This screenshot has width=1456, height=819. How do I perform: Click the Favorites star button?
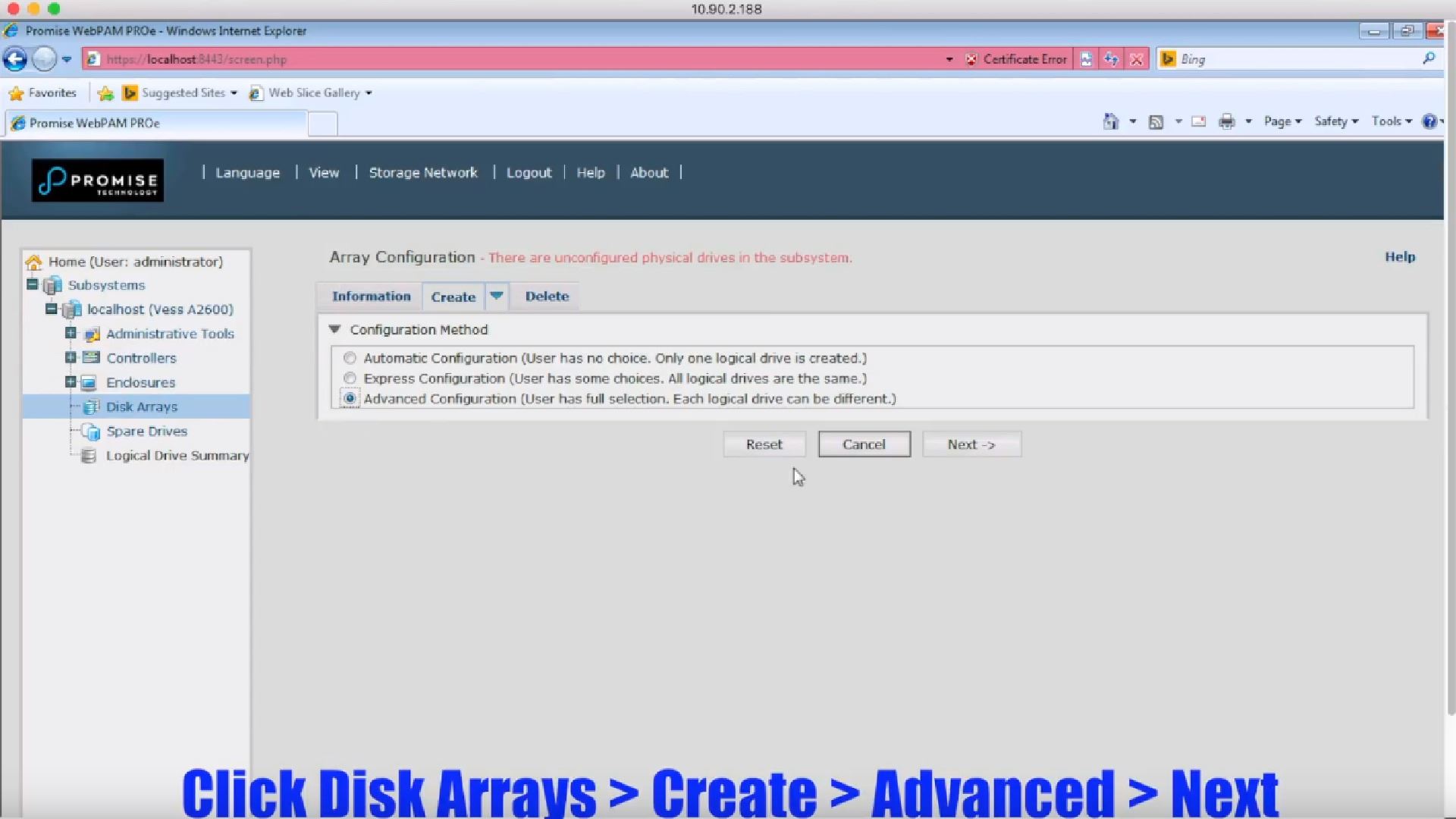click(x=42, y=93)
